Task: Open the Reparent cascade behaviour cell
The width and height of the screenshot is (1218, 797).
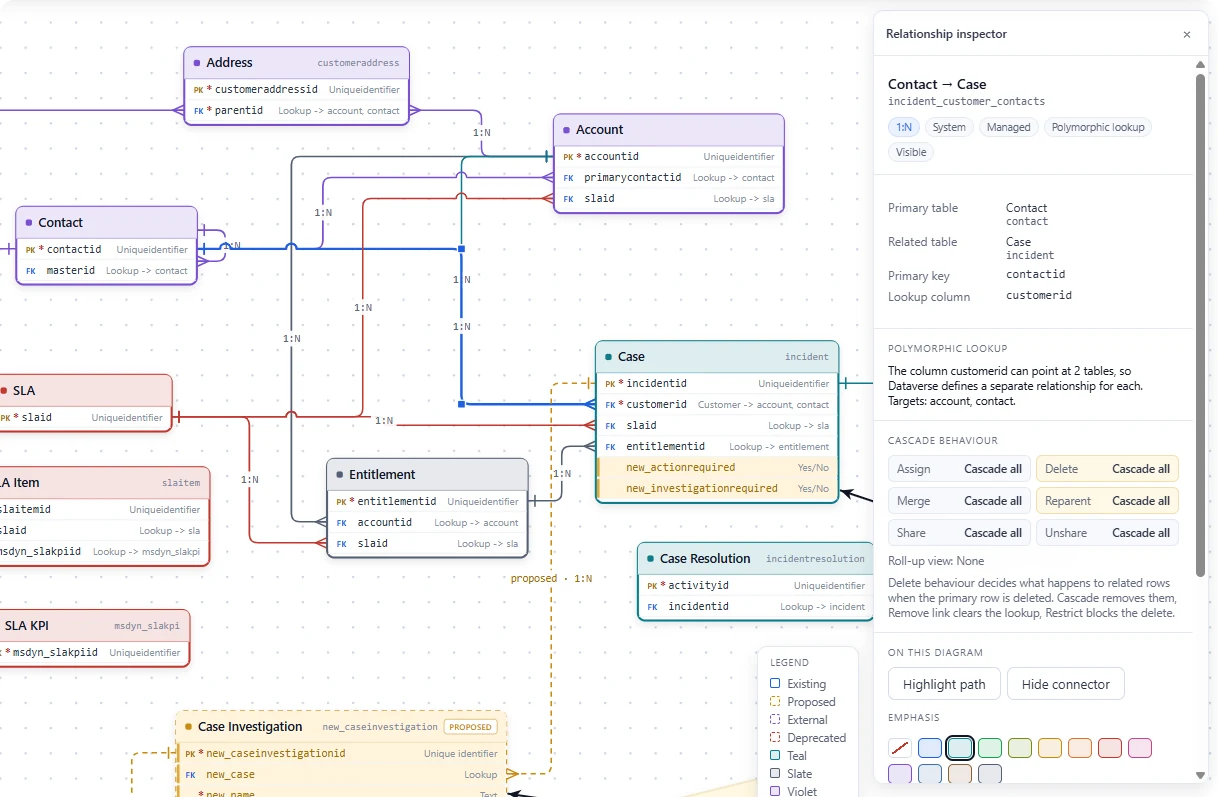Action: [1107, 501]
